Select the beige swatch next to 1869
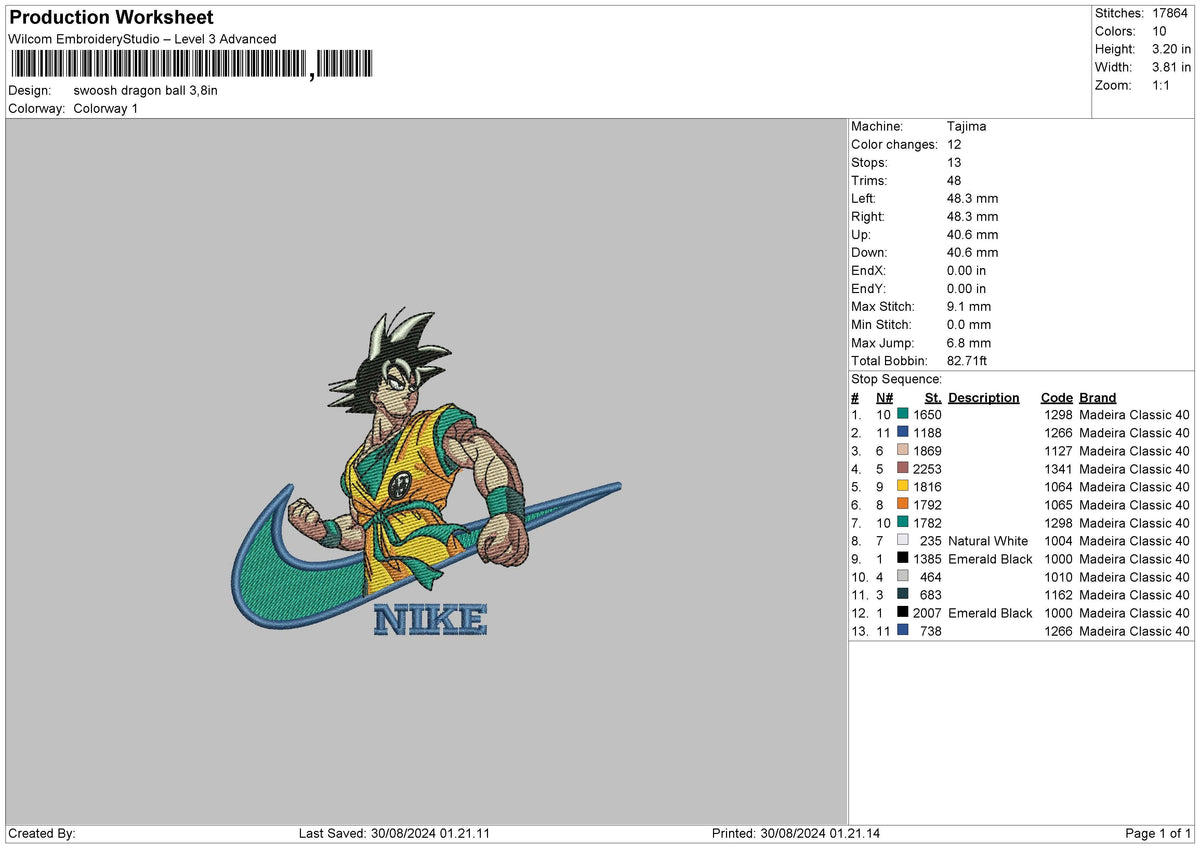This screenshot has height=848, width=1200. (903, 450)
